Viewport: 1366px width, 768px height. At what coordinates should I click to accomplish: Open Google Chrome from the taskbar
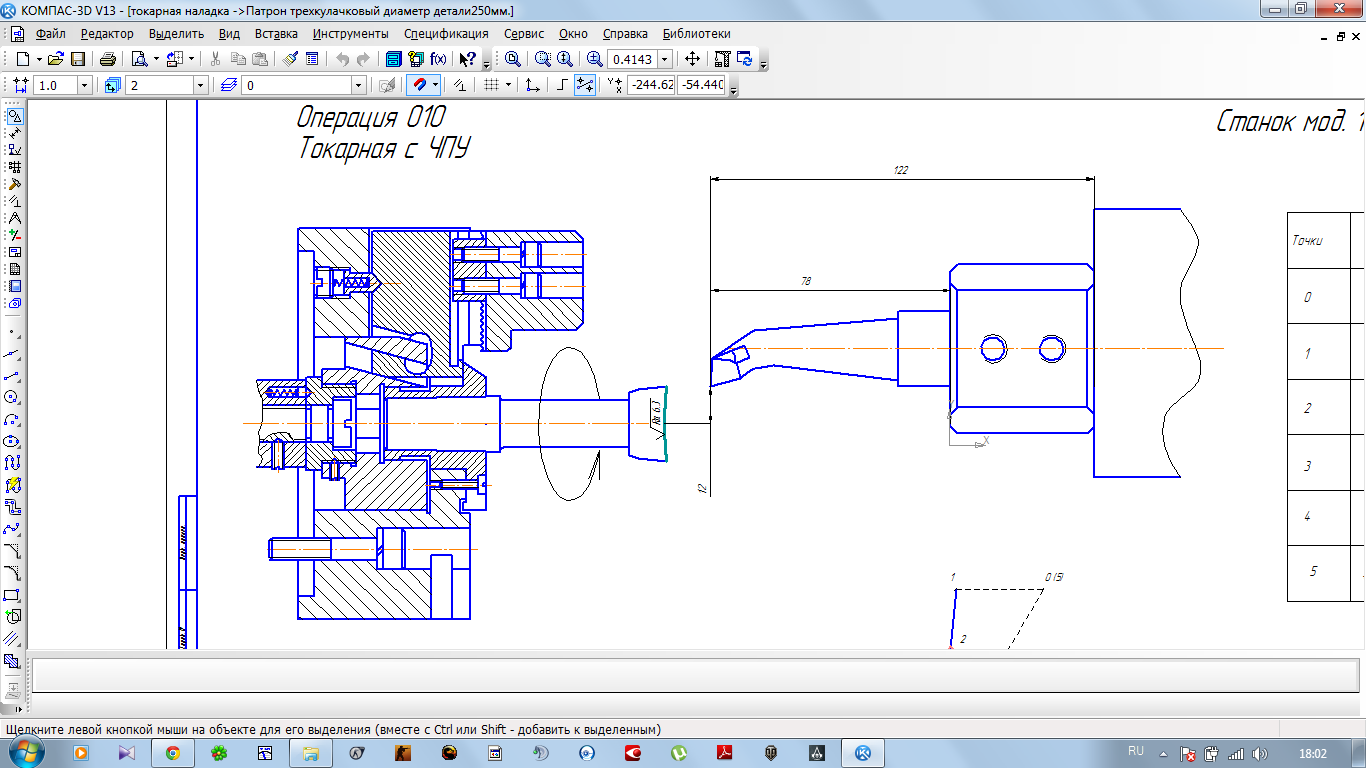click(x=173, y=753)
